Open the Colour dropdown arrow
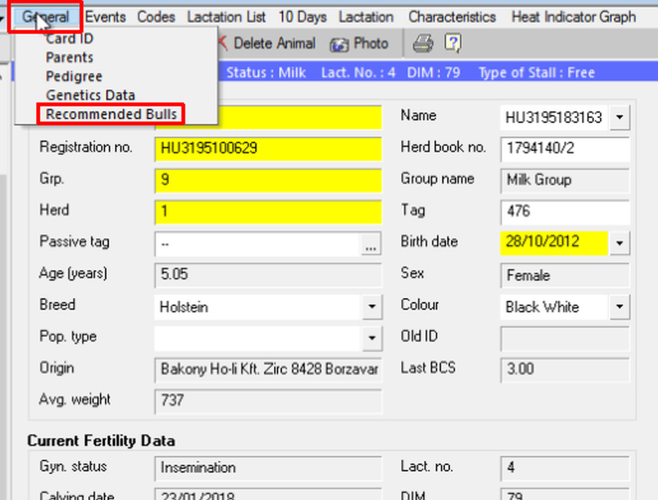The width and height of the screenshot is (658, 500). [619, 306]
